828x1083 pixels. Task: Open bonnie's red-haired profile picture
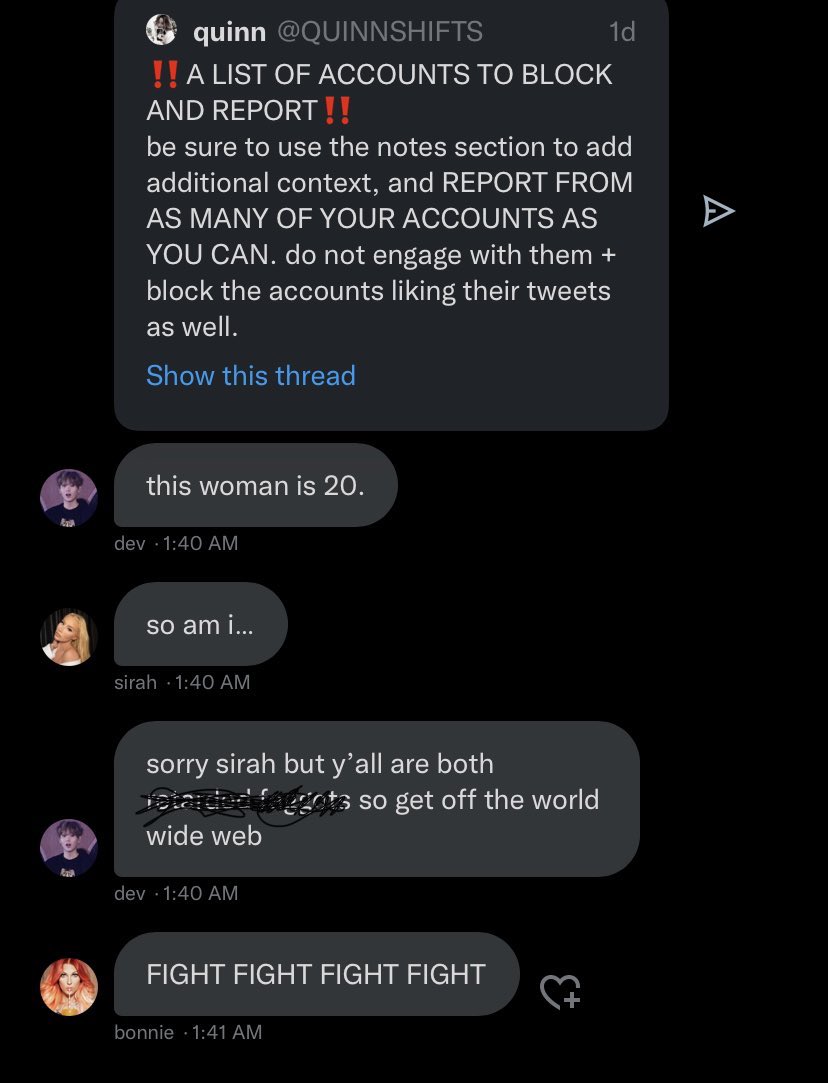tap(68, 986)
